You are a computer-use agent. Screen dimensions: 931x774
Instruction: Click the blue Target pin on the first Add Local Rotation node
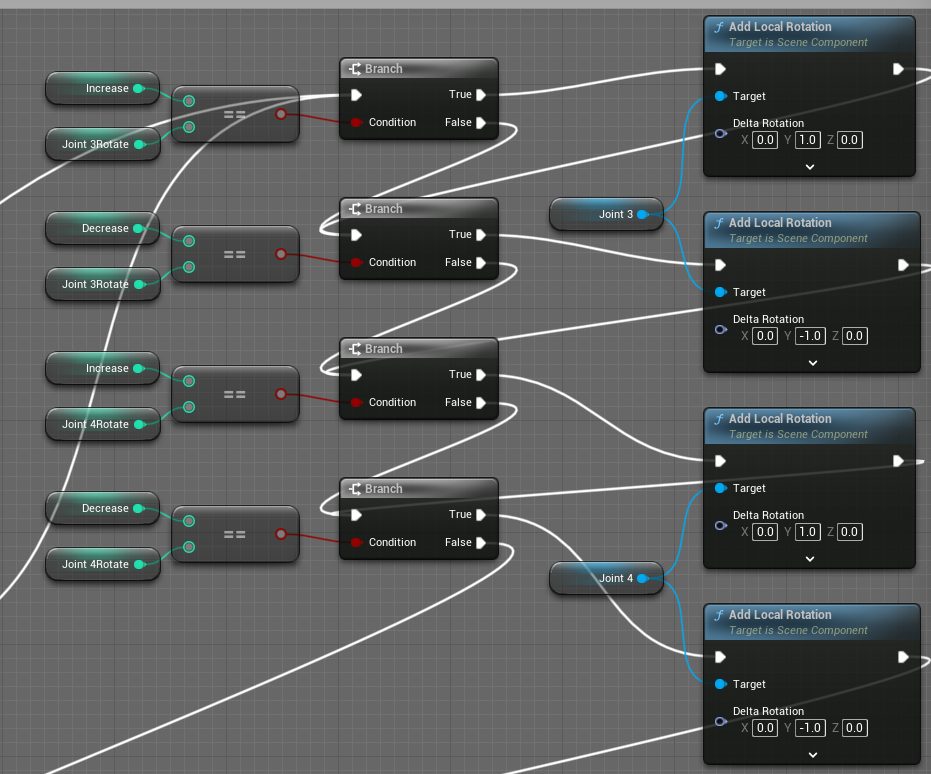tap(720, 96)
